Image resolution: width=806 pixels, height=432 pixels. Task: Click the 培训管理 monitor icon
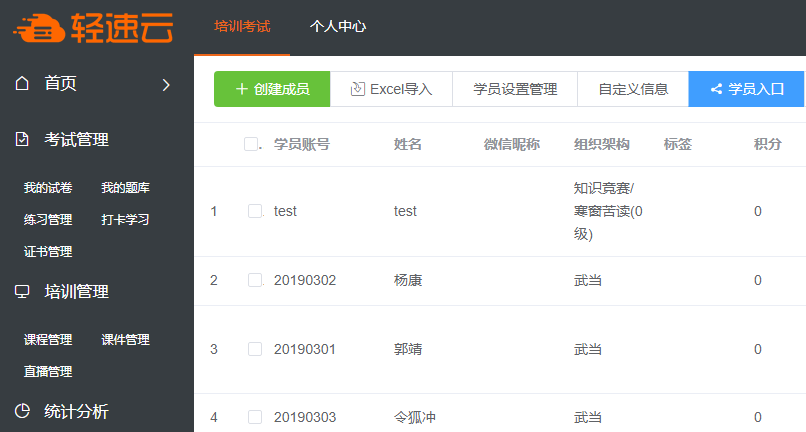point(22,292)
